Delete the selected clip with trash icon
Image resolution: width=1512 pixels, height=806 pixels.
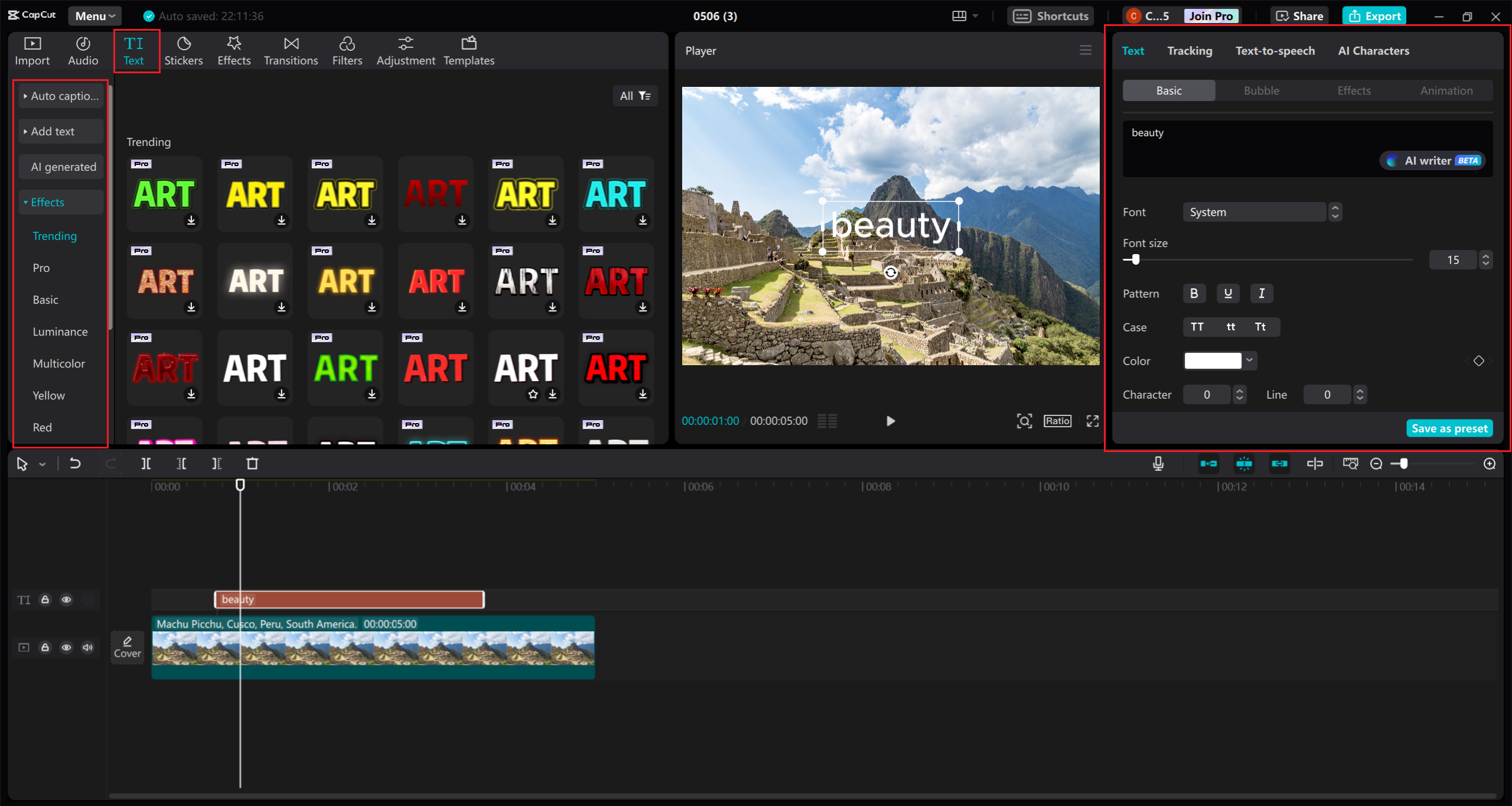[252, 464]
